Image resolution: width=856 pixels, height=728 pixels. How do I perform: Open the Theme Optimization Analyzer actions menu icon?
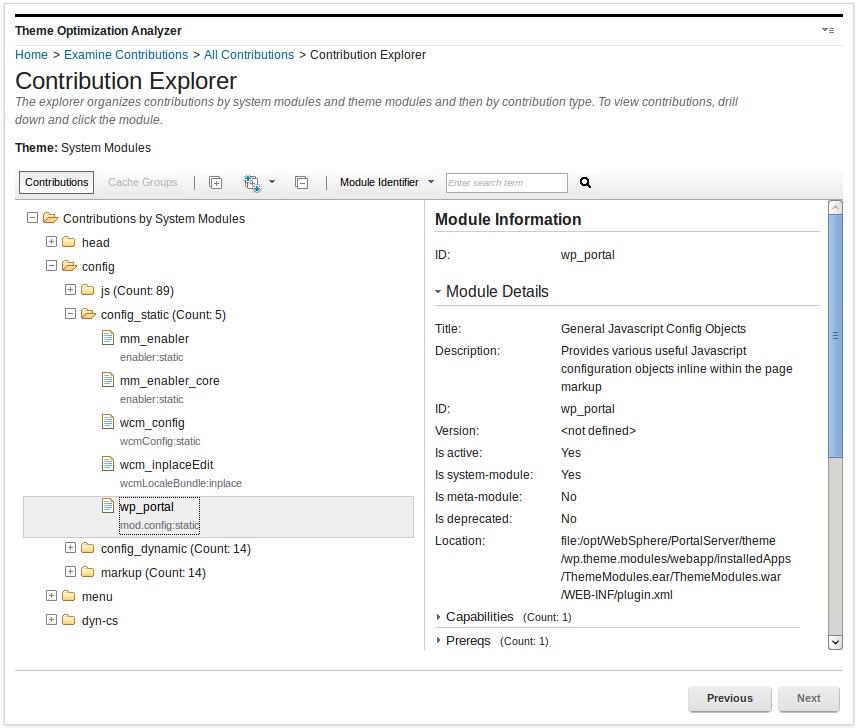(828, 30)
